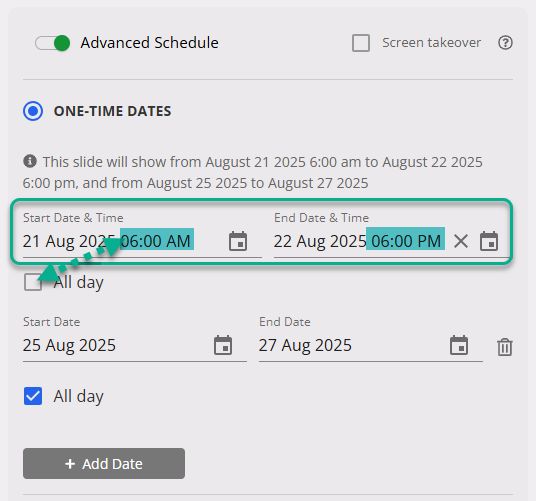
Task: Delete the 25–27 Aug date range
Action: point(505,347)
